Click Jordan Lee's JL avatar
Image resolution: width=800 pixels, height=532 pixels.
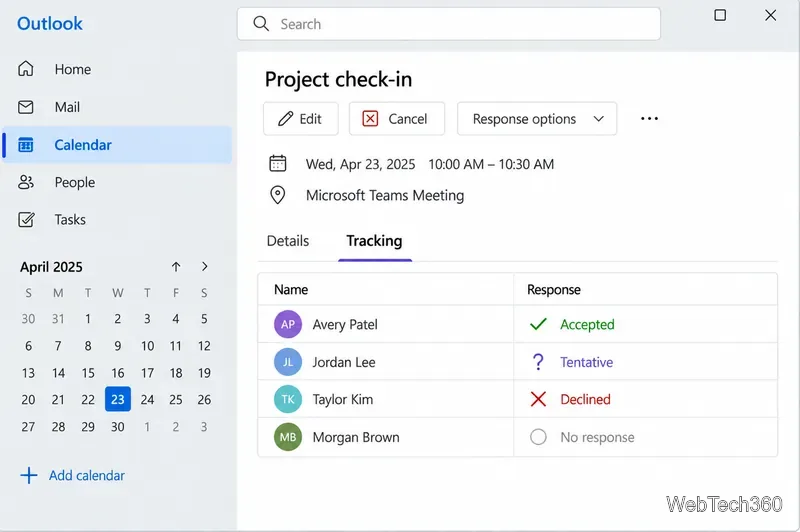(288, 362)
